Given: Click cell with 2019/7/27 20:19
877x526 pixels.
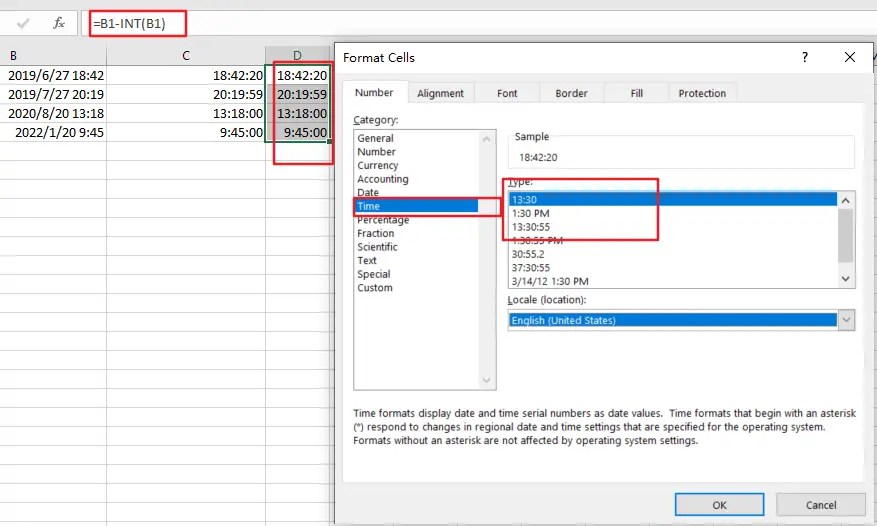Looking at the screenshot, I should coord(53,94).
